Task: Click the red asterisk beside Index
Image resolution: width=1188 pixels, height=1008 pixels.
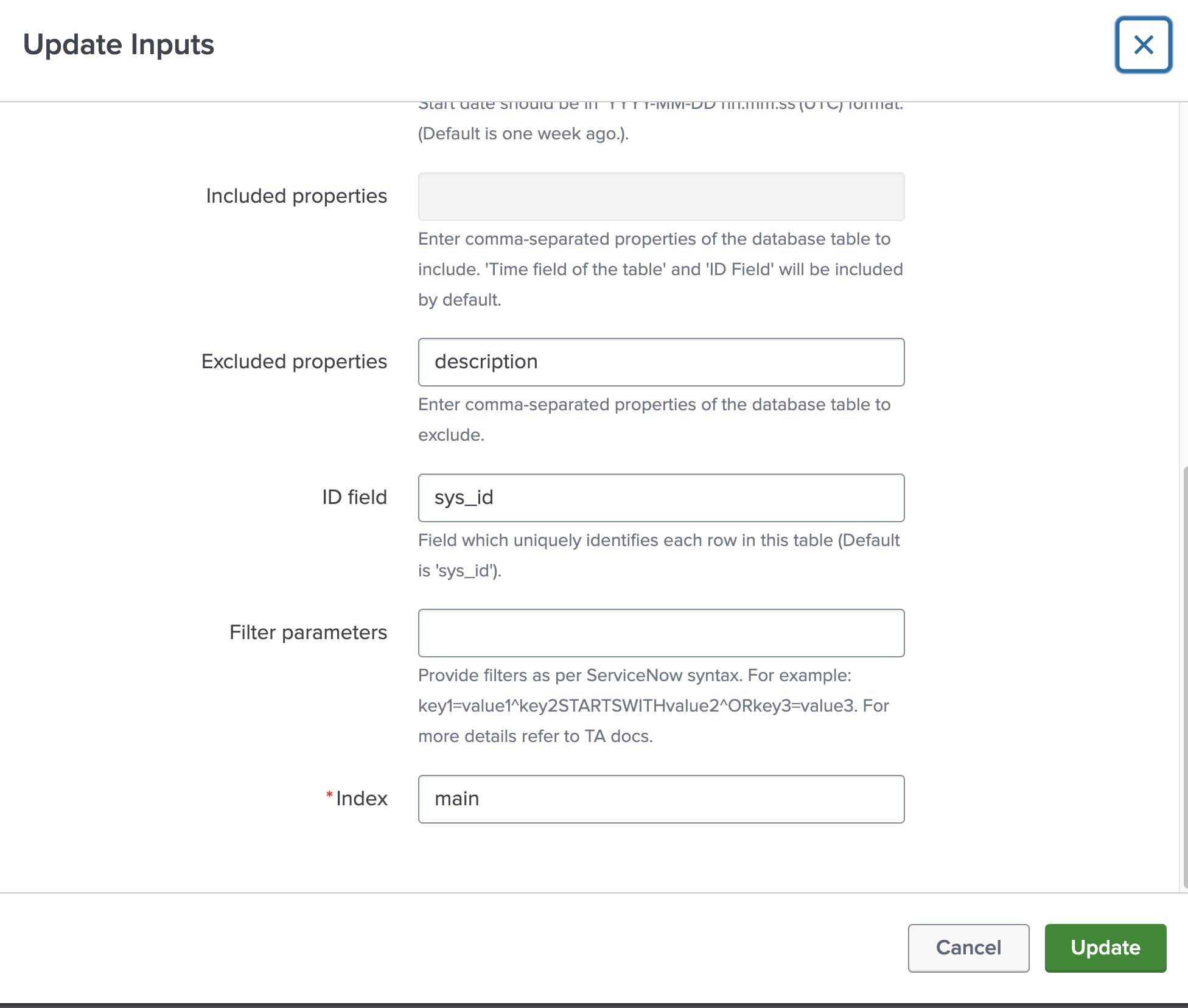Action: [x=329, y=794]
